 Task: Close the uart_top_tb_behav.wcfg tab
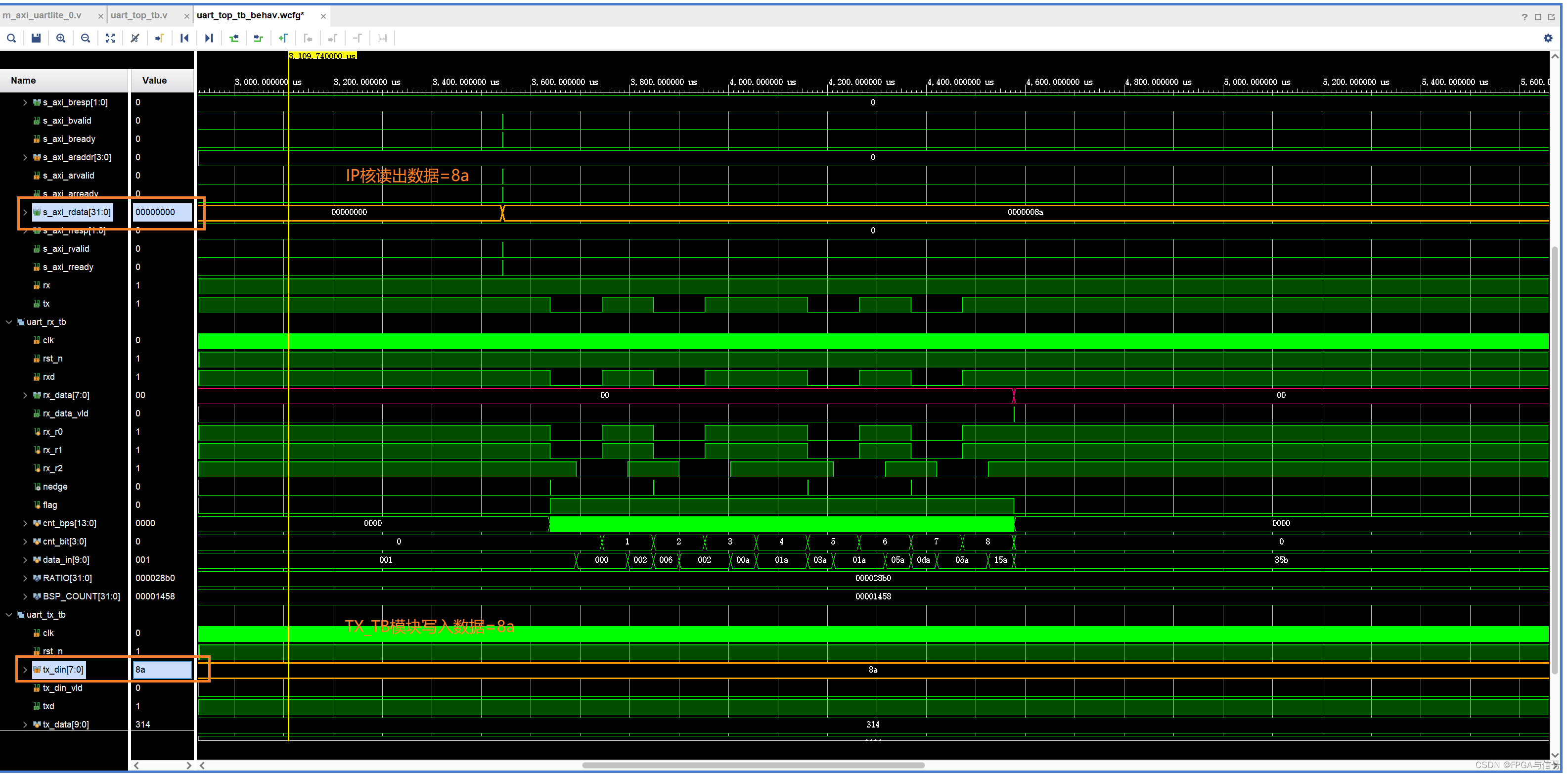click(323, 16)
